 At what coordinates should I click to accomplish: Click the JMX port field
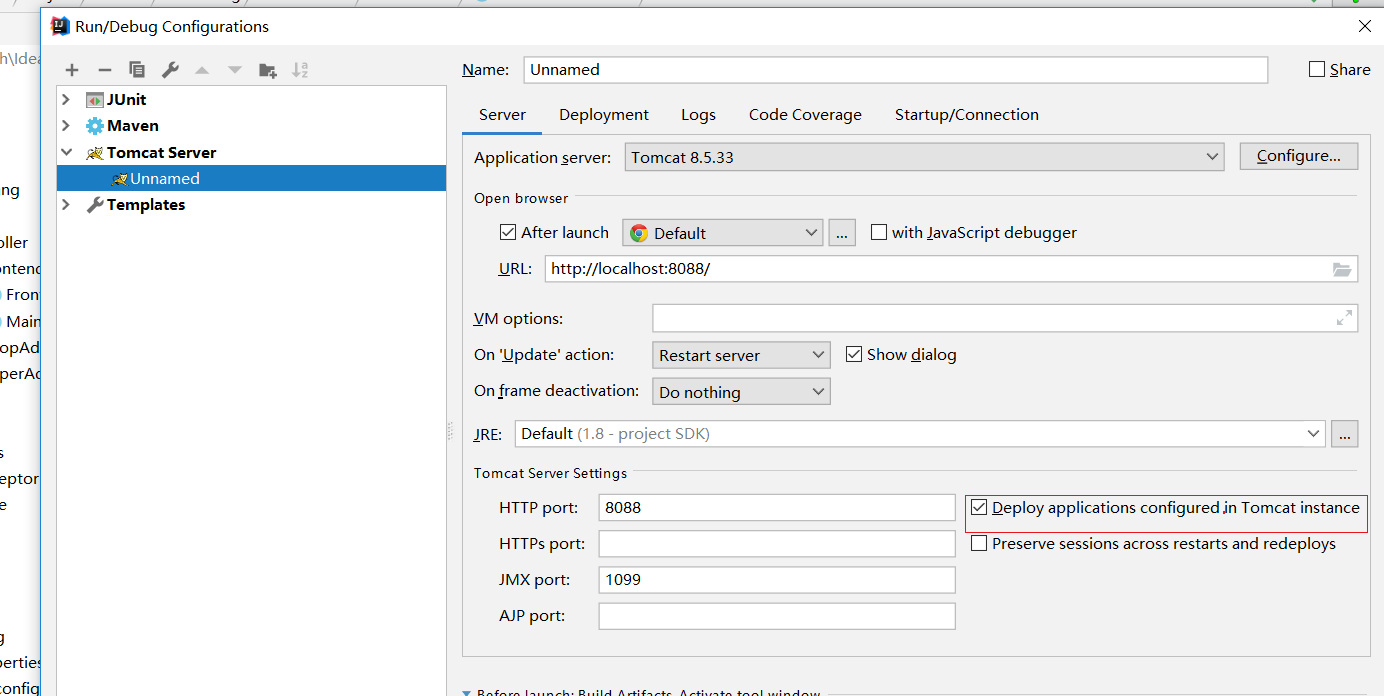[x=777, y=579]
